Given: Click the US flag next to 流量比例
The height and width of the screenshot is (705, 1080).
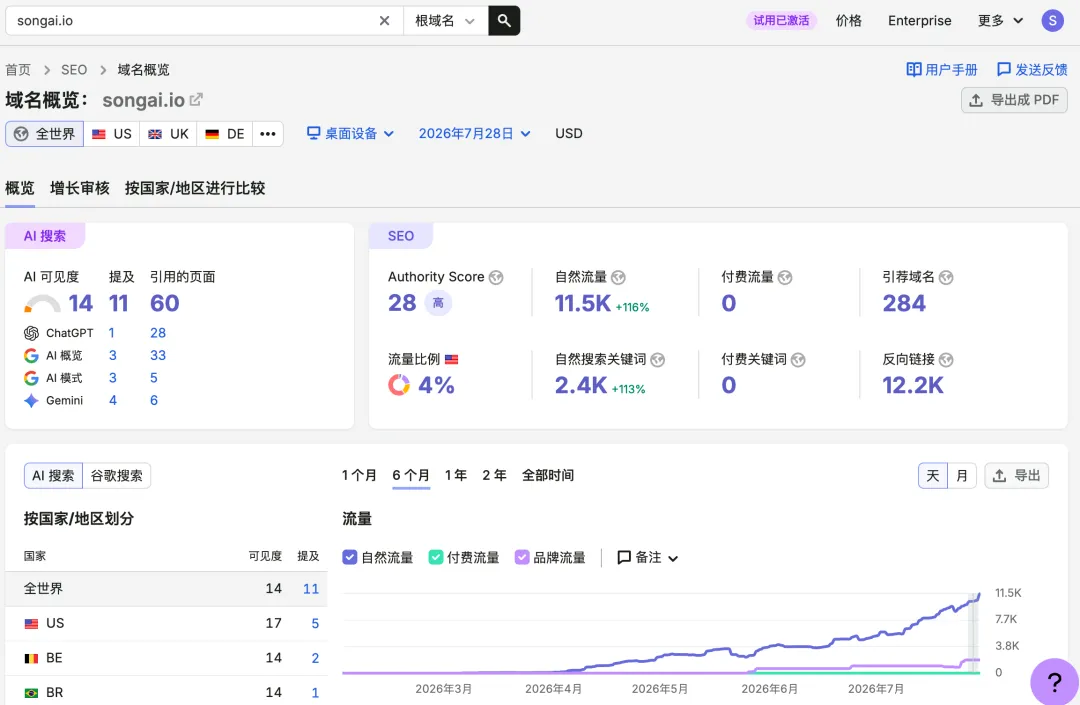Looking at the screenshot, I should click(x=451, y=359).
